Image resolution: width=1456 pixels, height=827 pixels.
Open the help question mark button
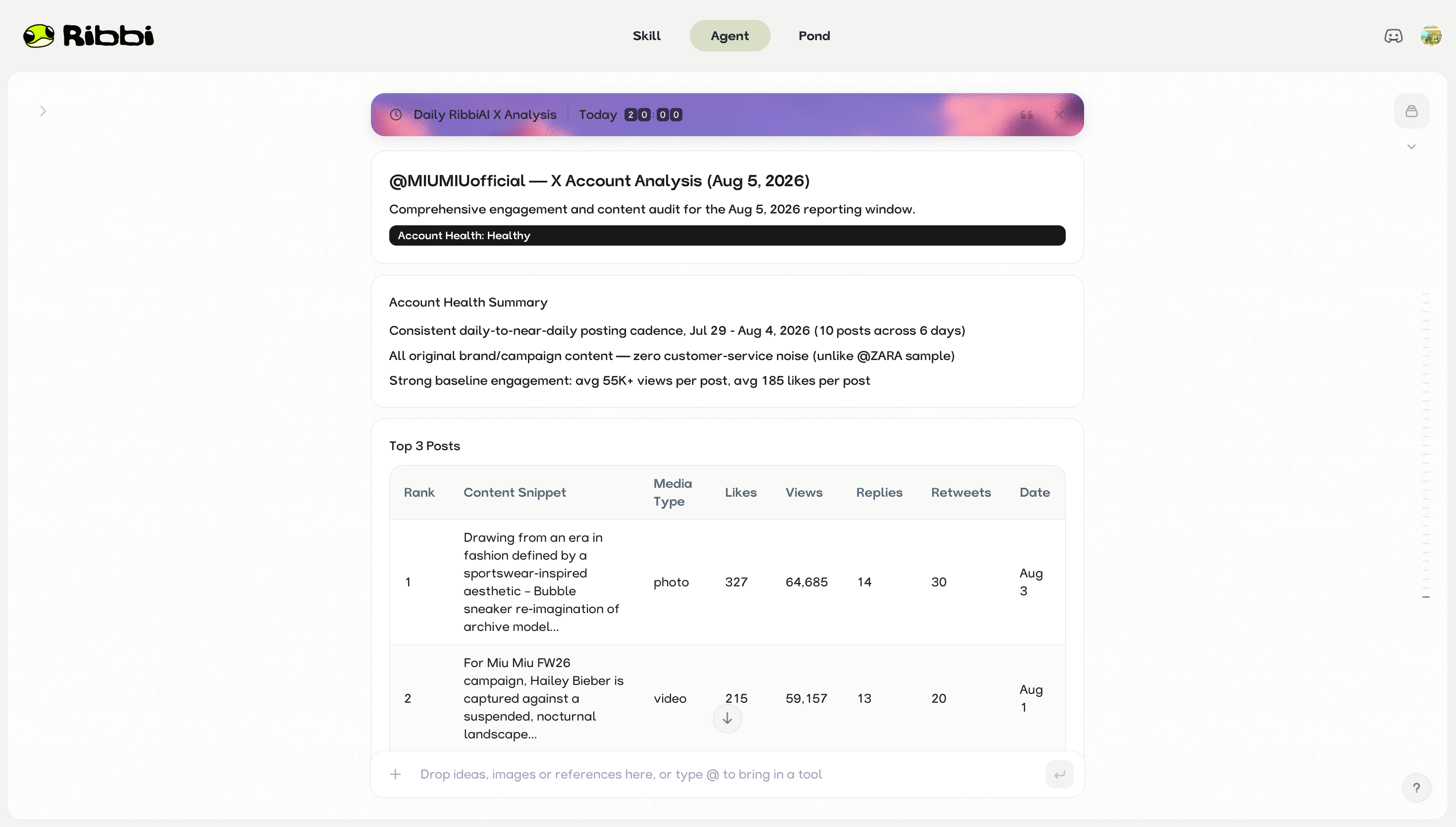1416,788
